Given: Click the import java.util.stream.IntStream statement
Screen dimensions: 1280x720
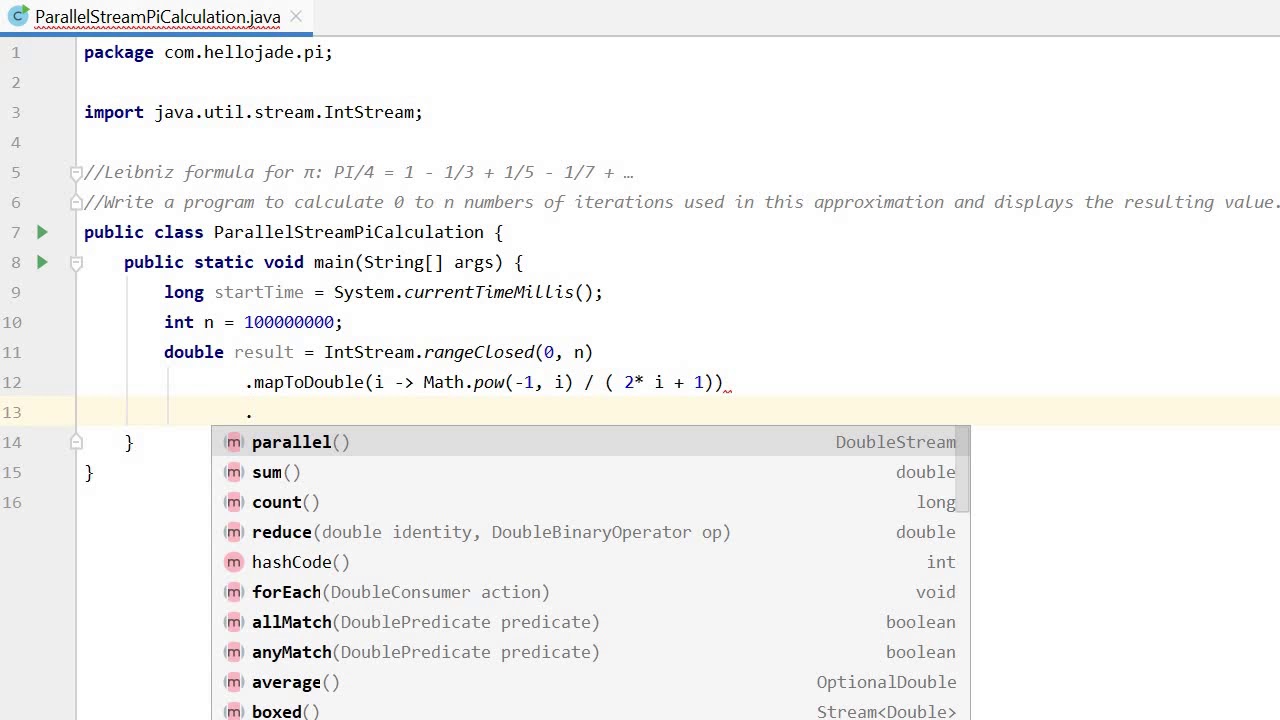Looking at the screenshot, I should pos(253,112).
